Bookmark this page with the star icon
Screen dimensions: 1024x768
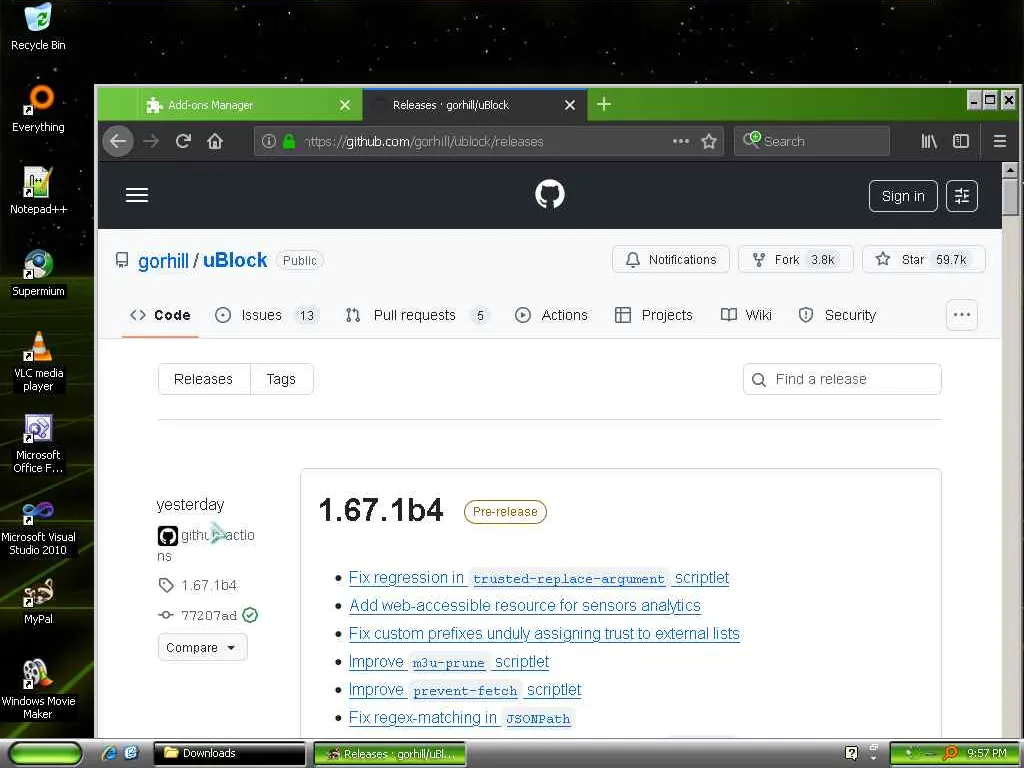tap(709, 141)
